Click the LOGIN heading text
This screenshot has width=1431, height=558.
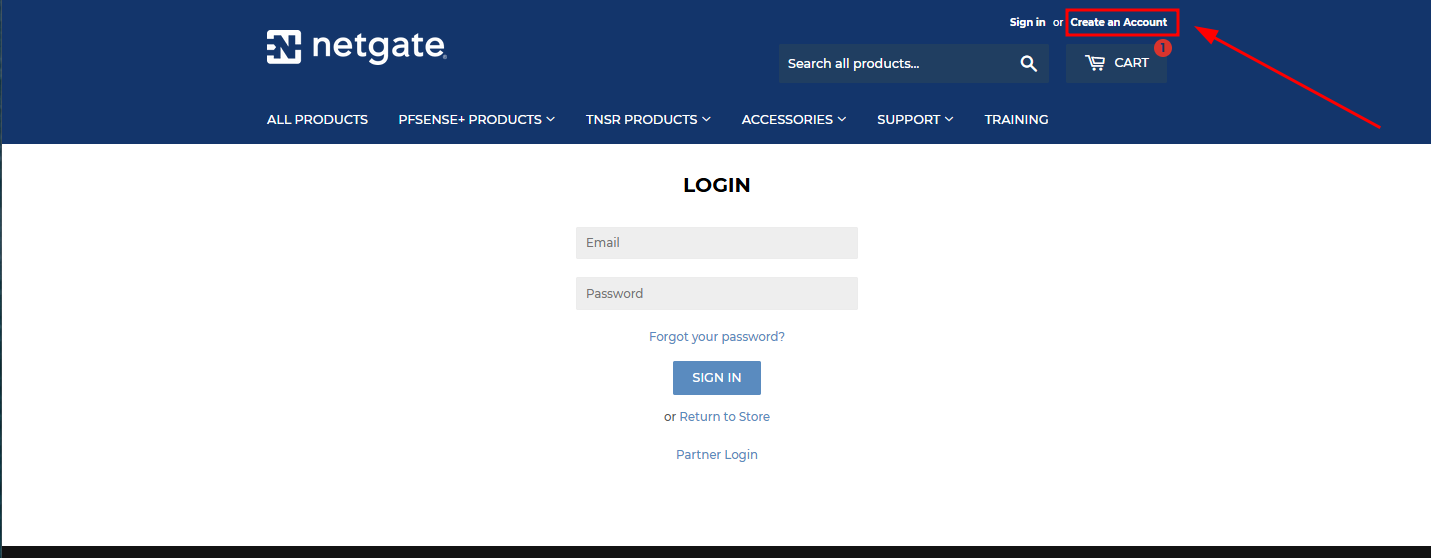click(x=717, y=185)
